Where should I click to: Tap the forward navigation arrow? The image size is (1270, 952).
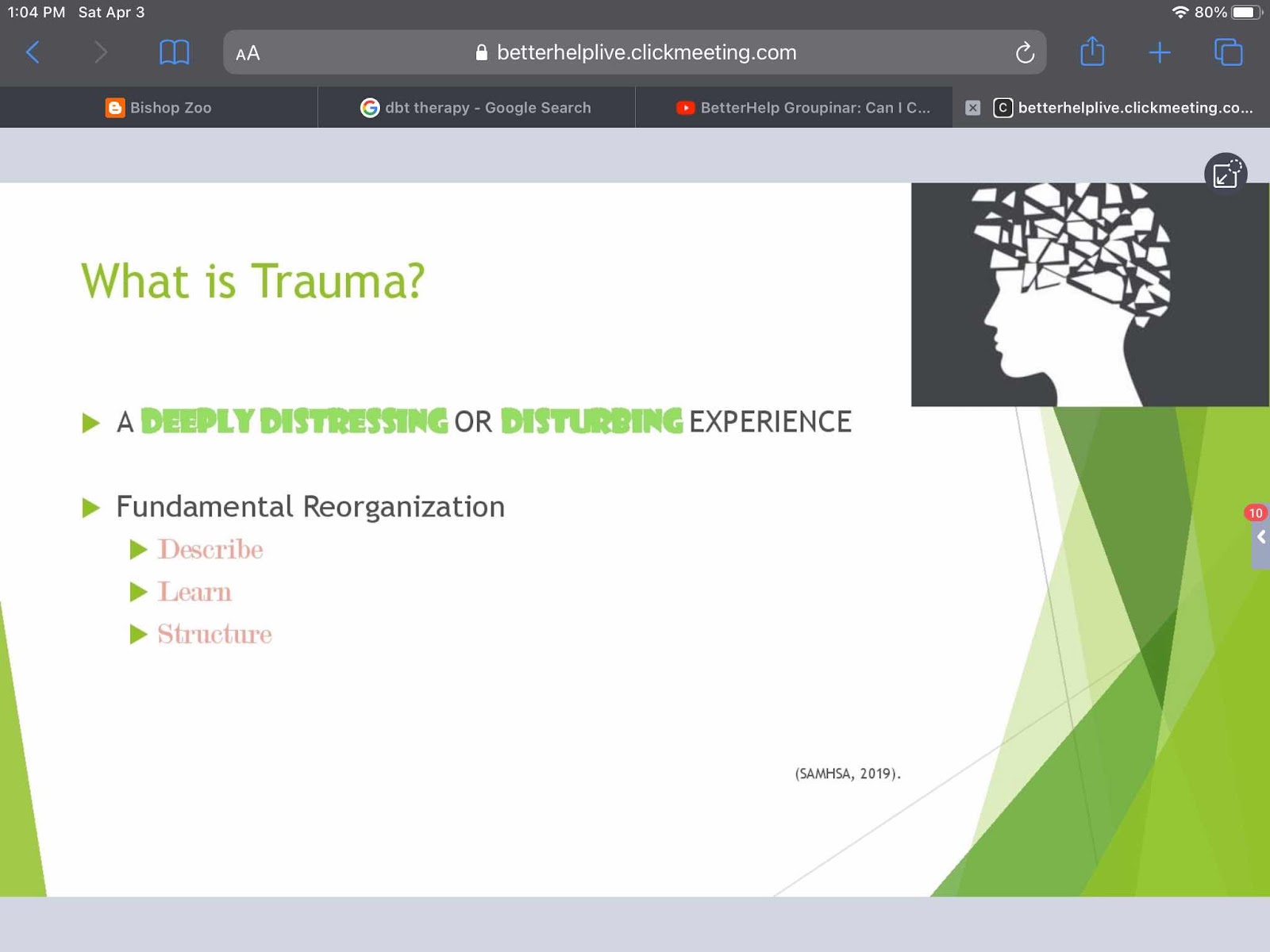[100, 52]
